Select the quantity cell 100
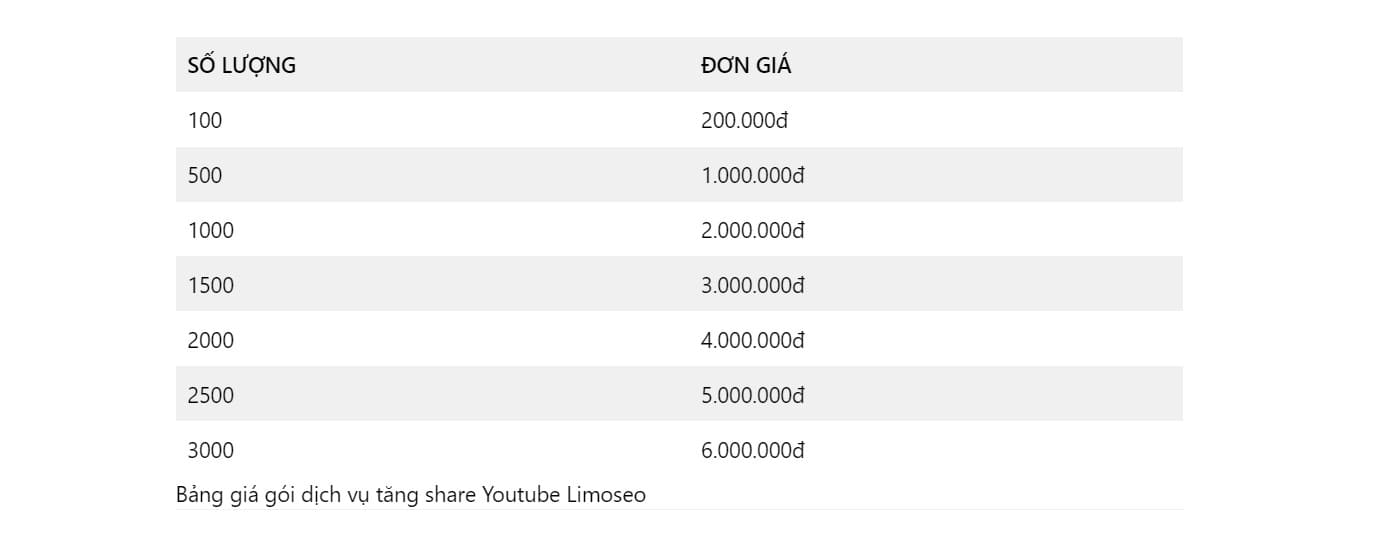 pos(205,120)
